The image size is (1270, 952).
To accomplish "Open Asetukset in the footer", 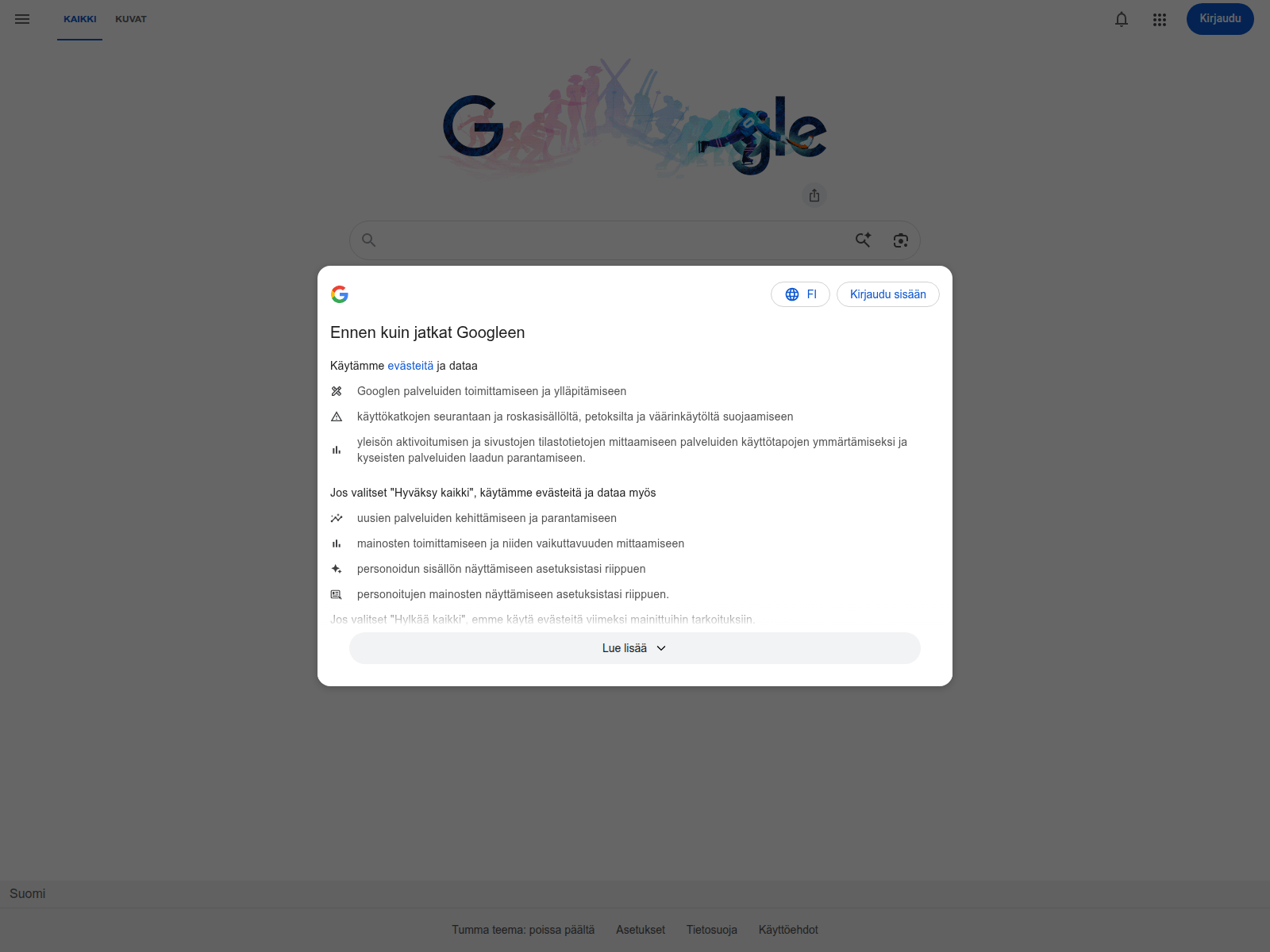I will click(641, 930).
